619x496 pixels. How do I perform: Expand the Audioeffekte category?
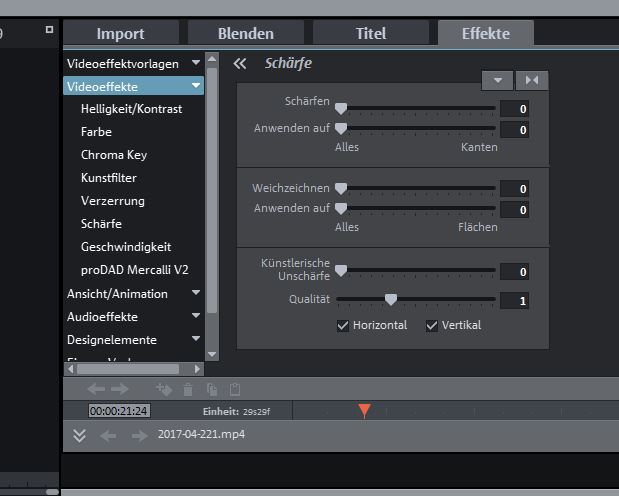(196, 317)
